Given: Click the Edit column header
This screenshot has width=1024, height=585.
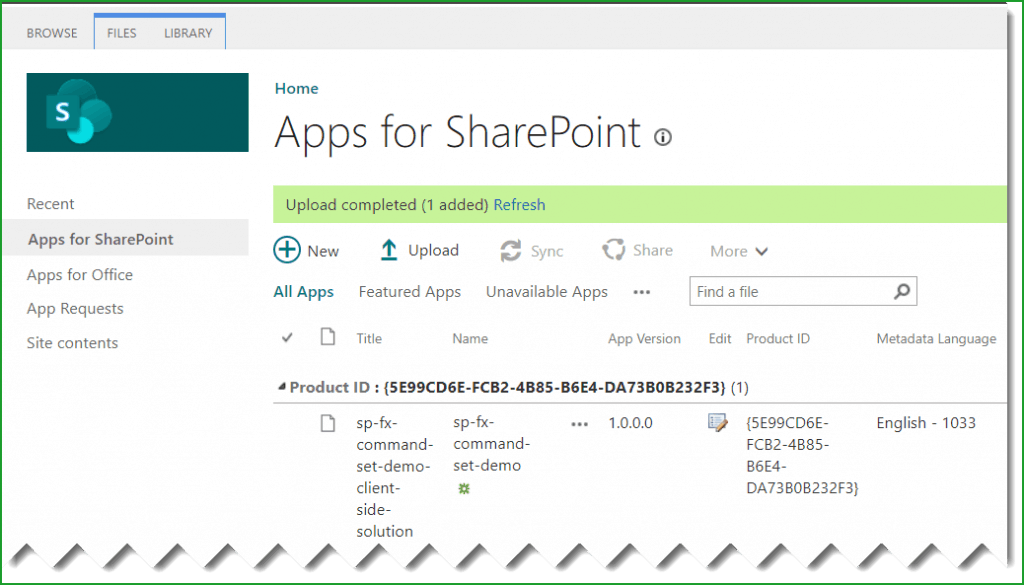Looking at the screenshot, I should pyautogui.click(x=720, y=339).
